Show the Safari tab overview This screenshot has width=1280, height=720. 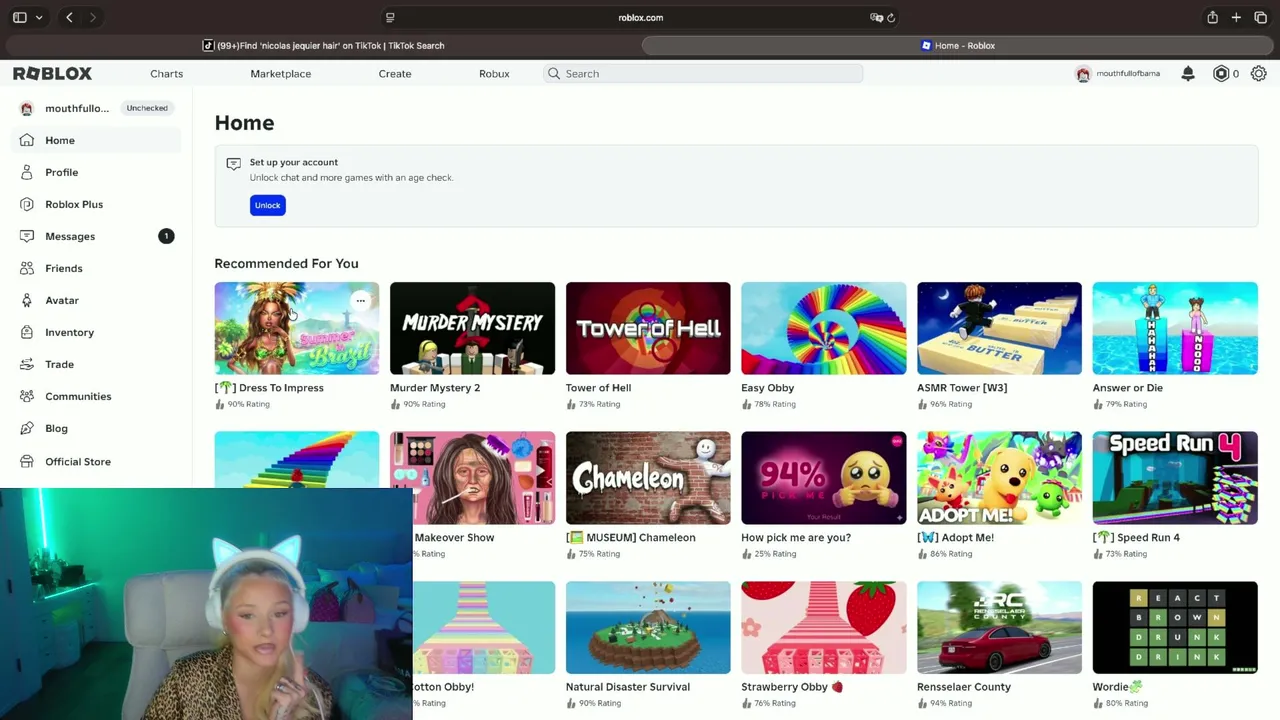click(1260, 17)
